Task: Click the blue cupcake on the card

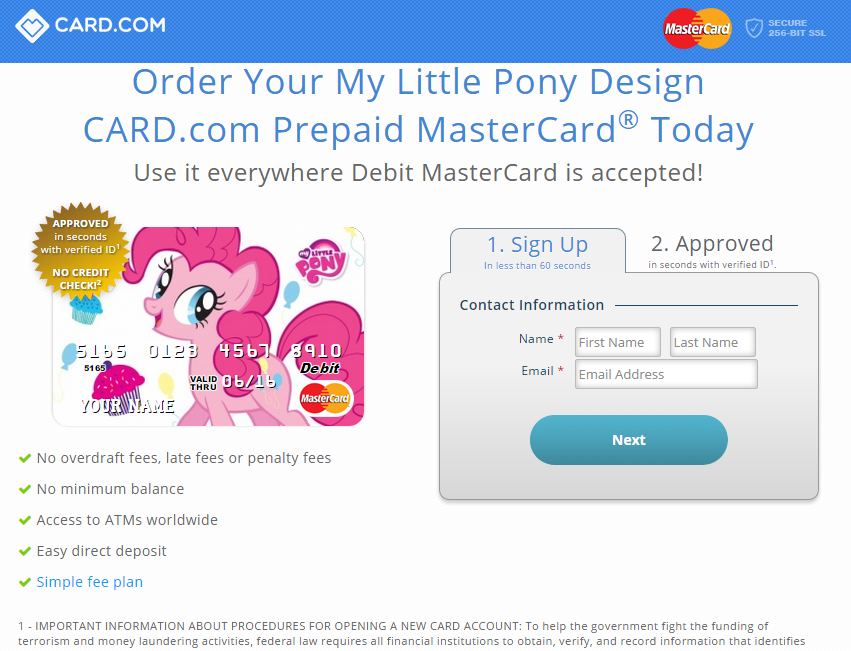Action: click(86, 309)
